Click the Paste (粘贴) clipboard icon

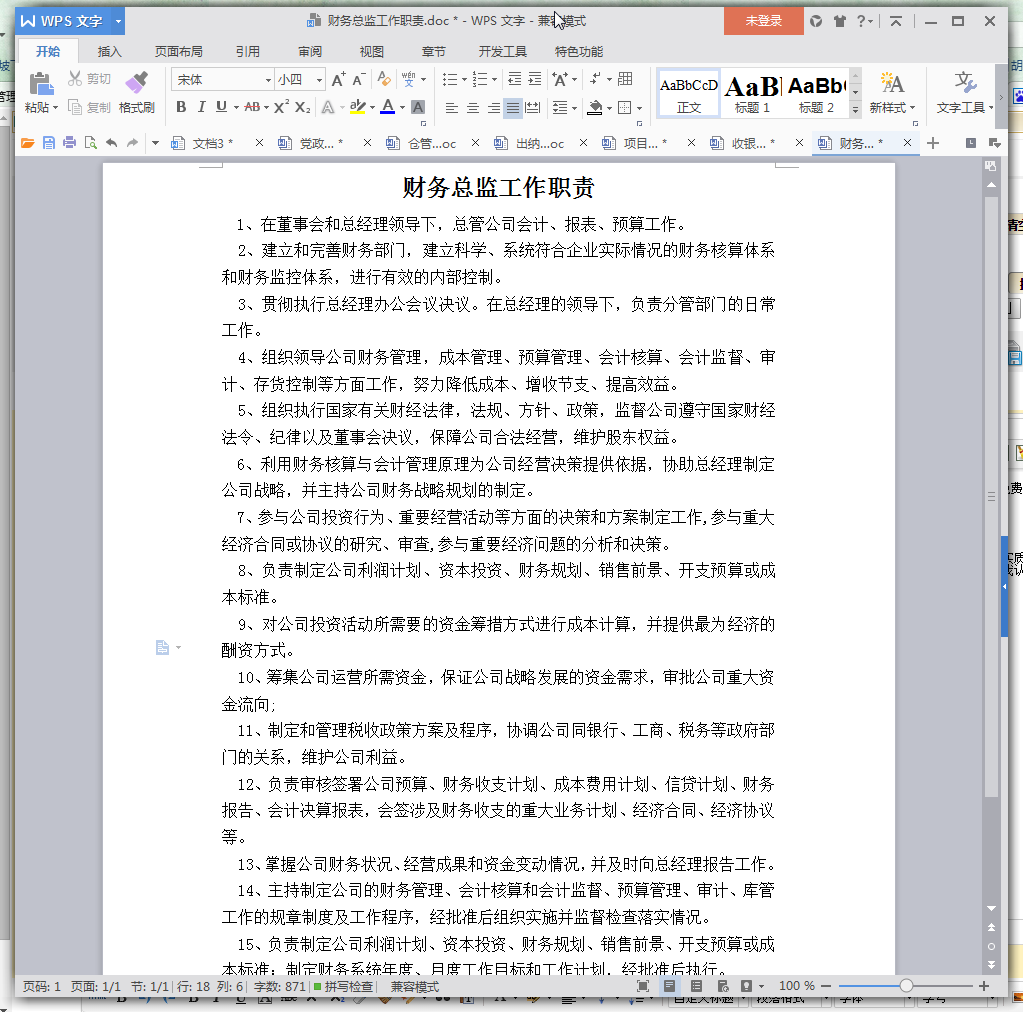(40, 83)
